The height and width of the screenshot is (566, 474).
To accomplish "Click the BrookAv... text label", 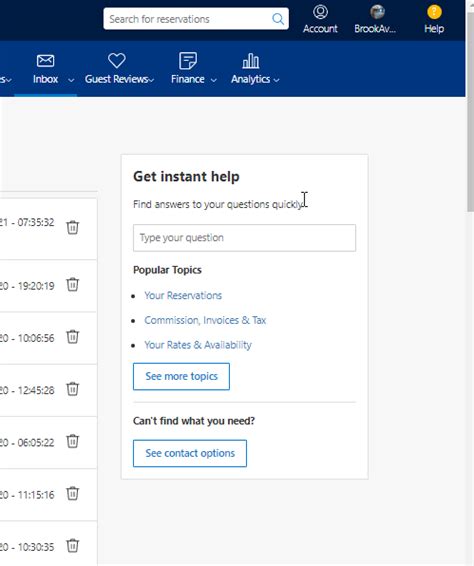I will (x=375, y=29).
